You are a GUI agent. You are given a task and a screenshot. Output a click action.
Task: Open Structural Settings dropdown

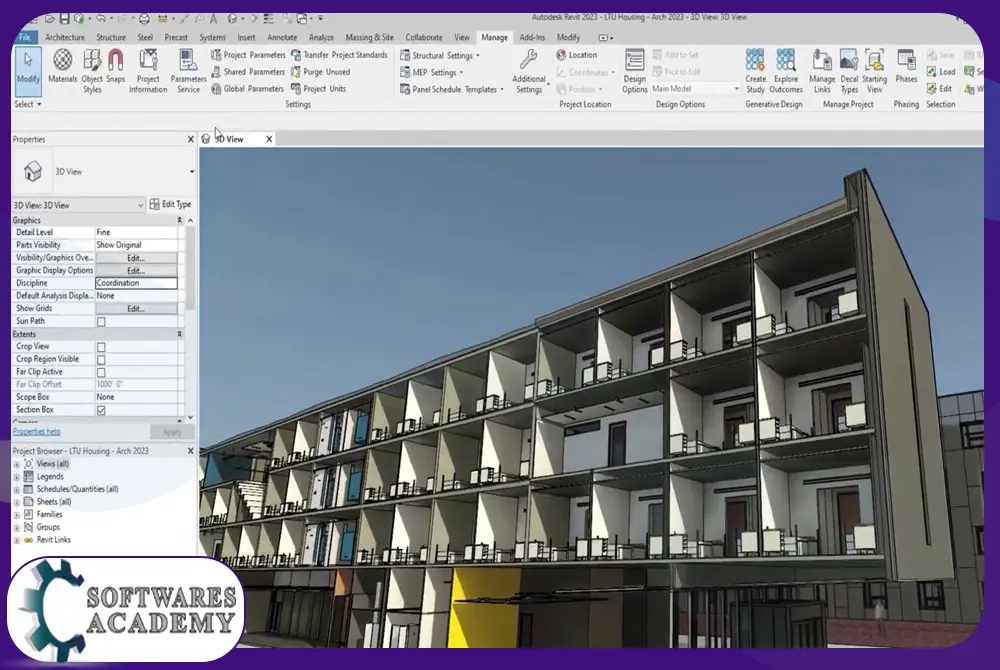point(439,55)
